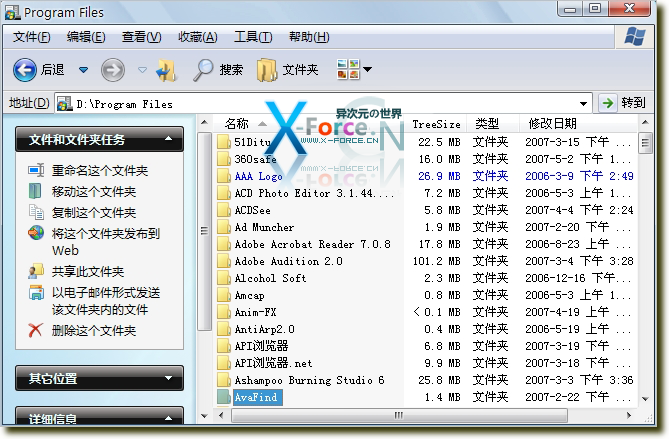Open the 工具(T) menu

[x=253, y=37]
